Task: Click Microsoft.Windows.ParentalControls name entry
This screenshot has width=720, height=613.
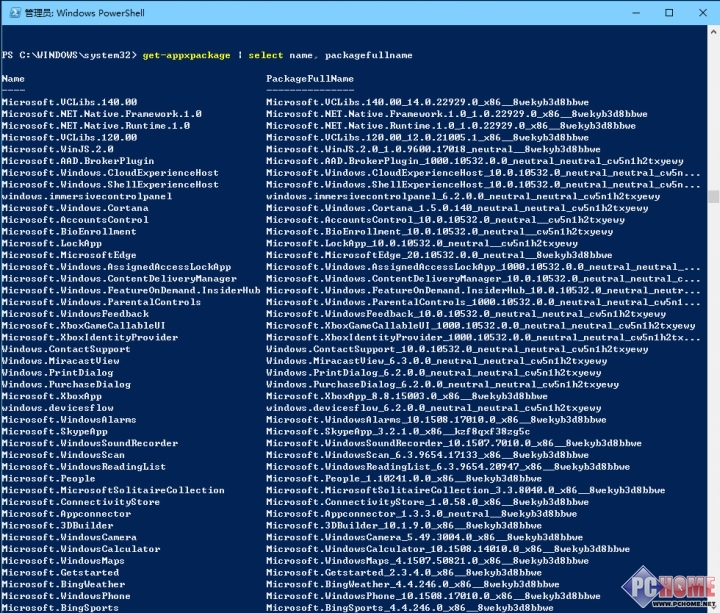Action: [x=101, y=302]
